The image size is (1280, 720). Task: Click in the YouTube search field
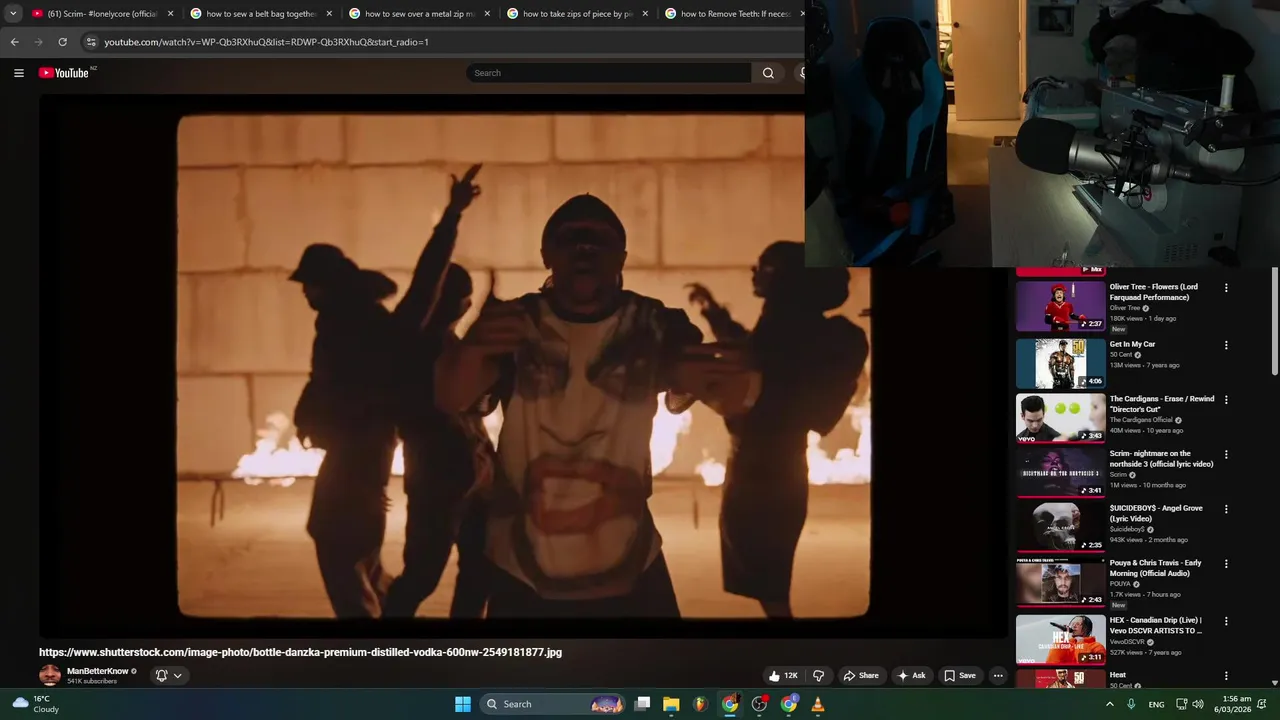(x=608, y=73)
